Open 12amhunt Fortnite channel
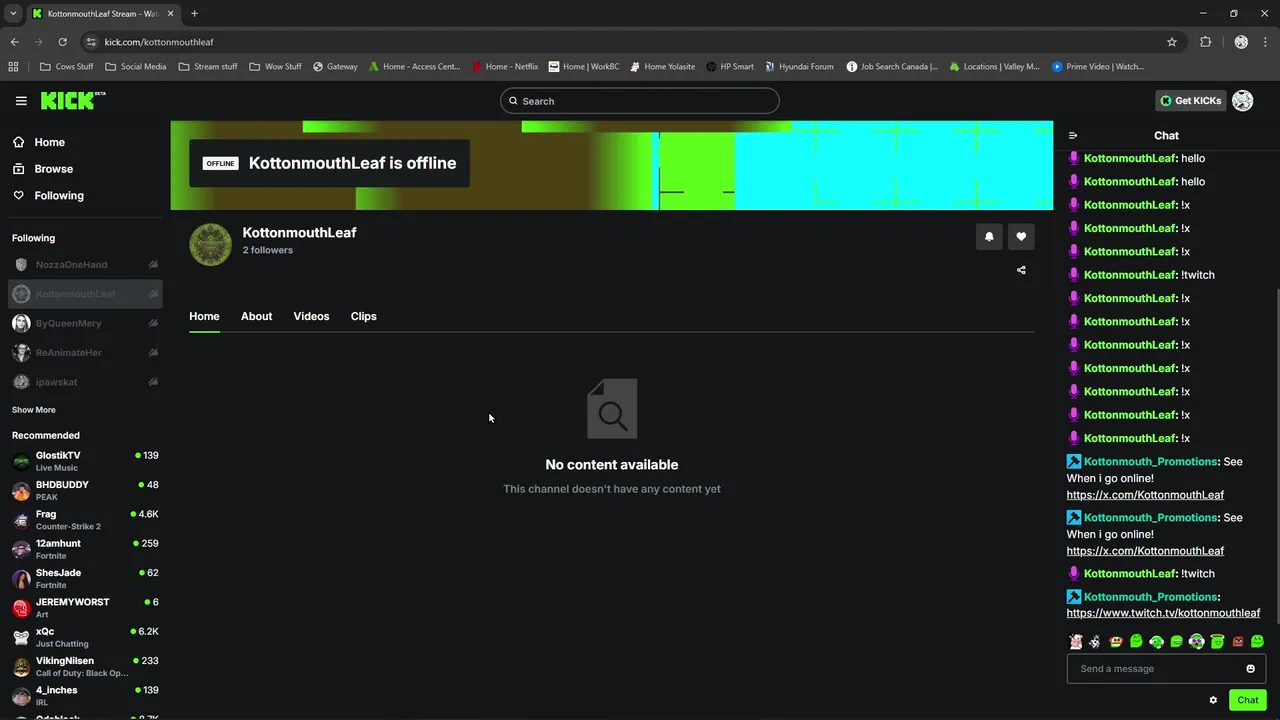Viewport: 1280px width, 720px height. tap(85, 549)
